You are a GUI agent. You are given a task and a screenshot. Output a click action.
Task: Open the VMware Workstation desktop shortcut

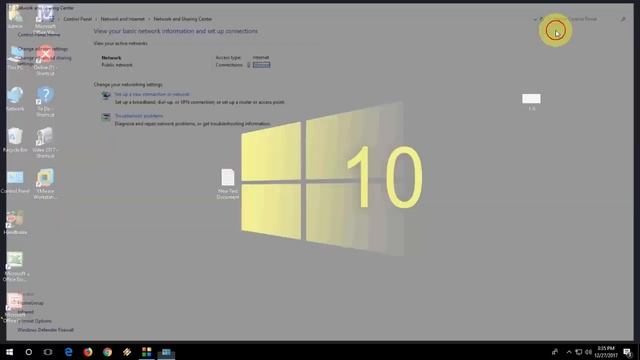[x=45, y=184]
